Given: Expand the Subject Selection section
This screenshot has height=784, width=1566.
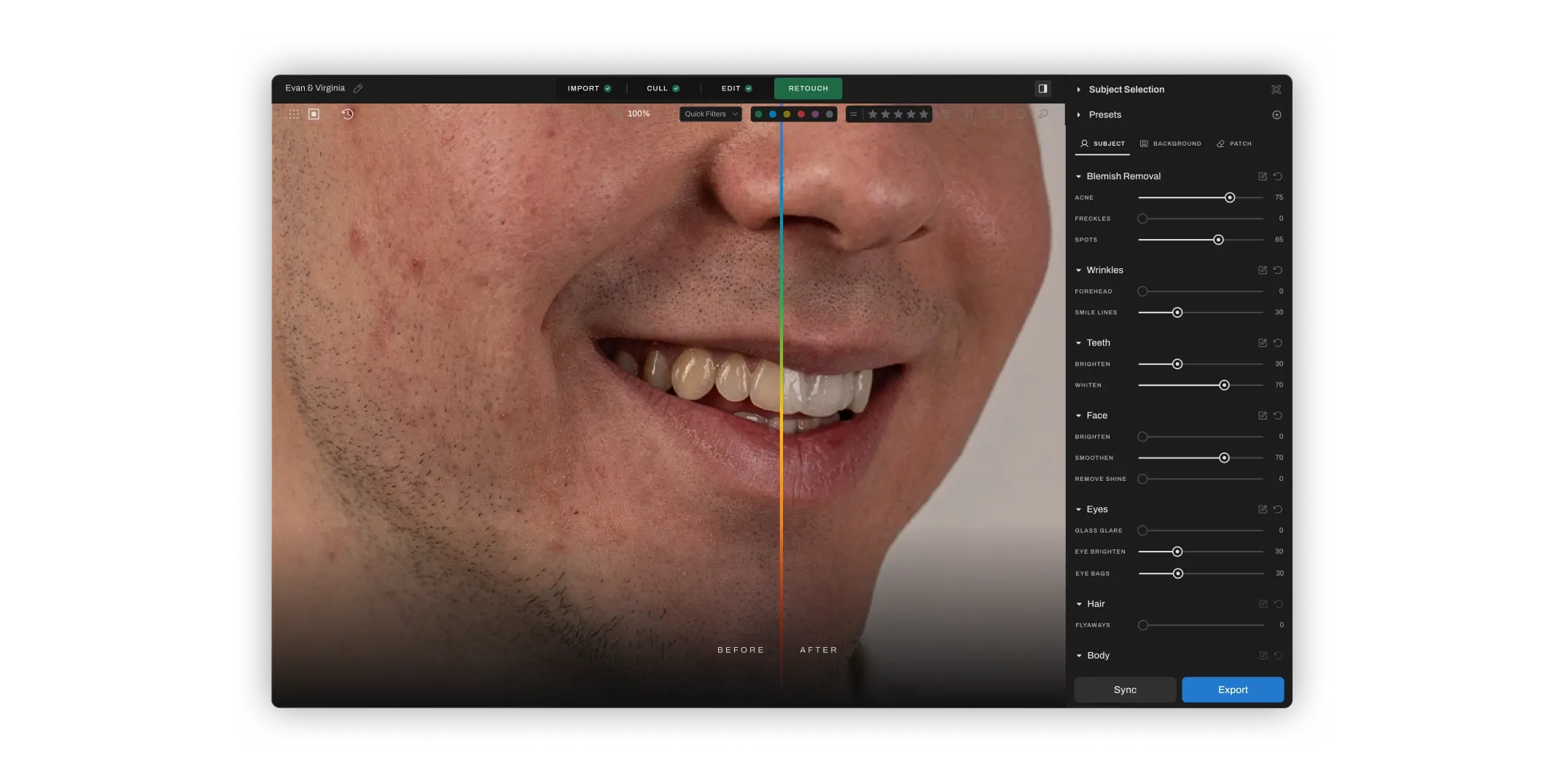Looking at the screenshot, I should tap(1079, 90).
